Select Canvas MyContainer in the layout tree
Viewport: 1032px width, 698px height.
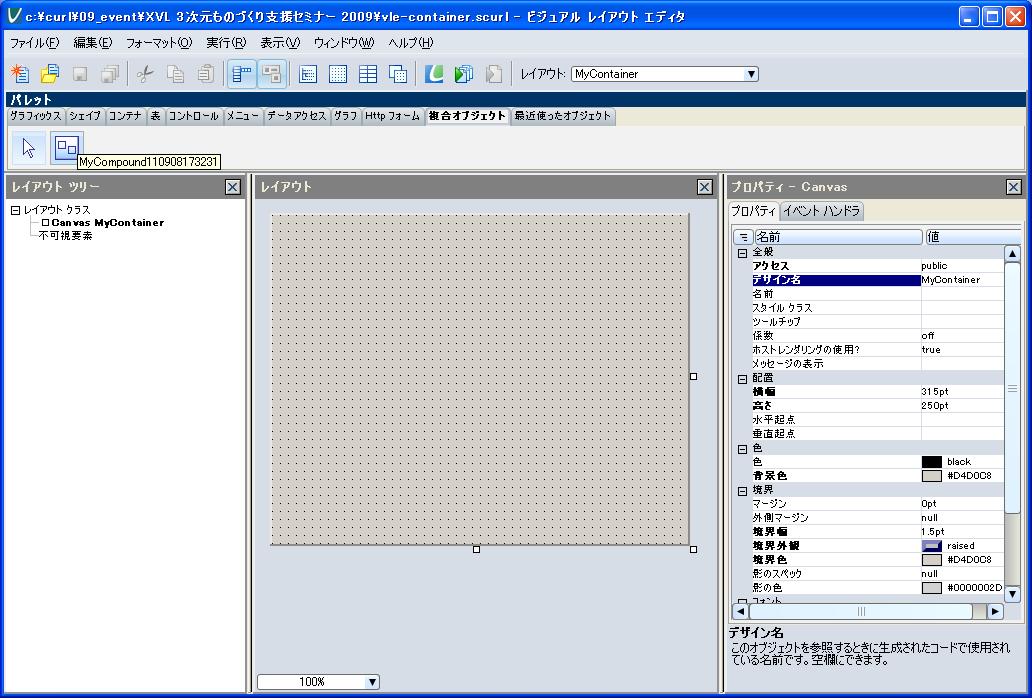107,223
